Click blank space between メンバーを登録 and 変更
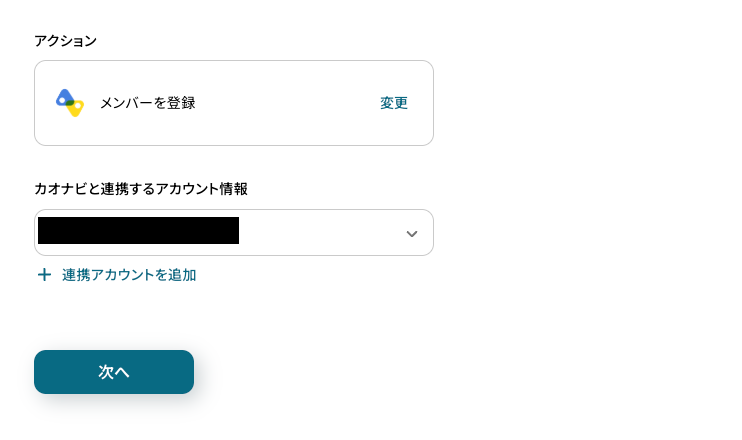This screenshot has width=742, height=440. (x=287, y=103)
